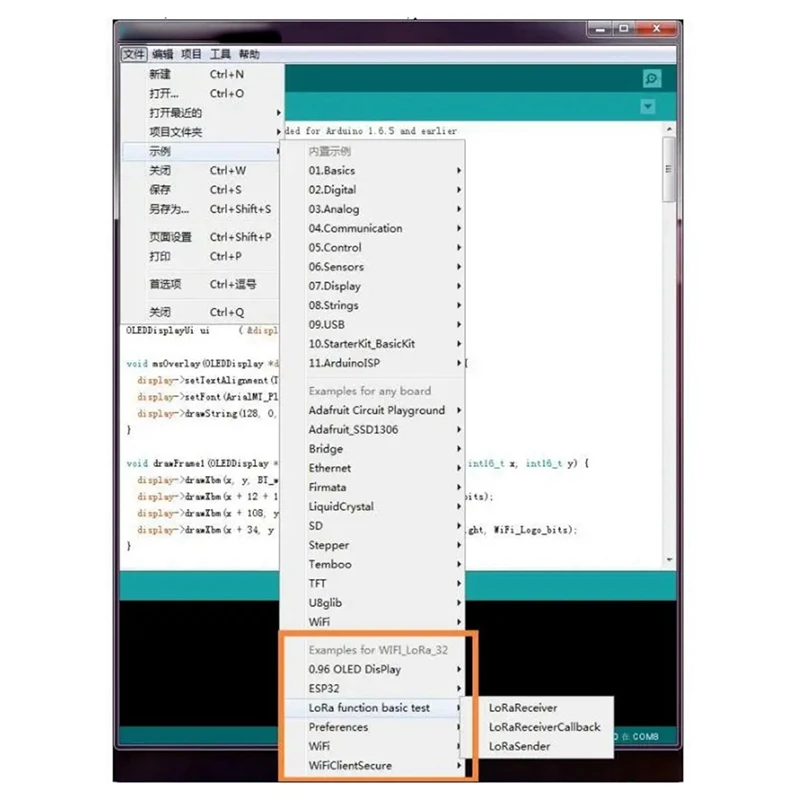This screenshot has height=800, width=800.
Task: Select 打开... Ctrl+O menu entry
Action: [203, 94]
